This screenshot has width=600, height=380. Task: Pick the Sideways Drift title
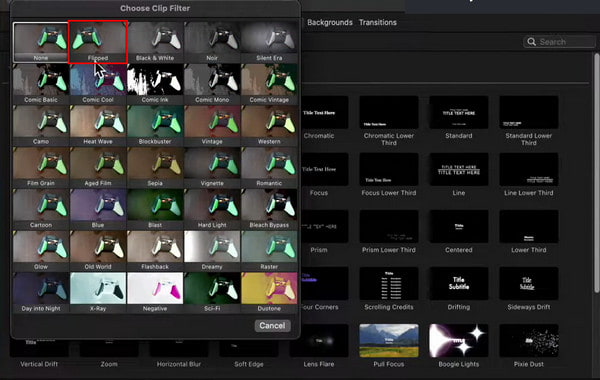[x=528, y=289]
